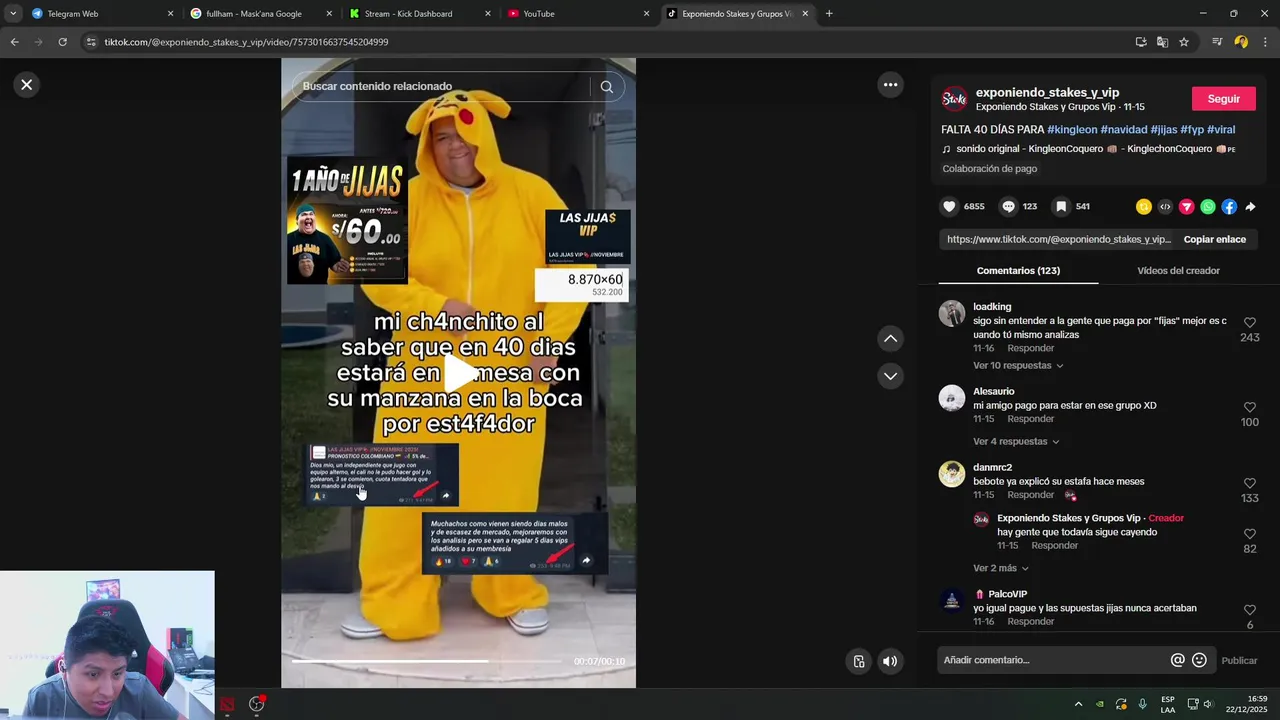Open the tab search dropdown arrow
The image size is (1280, 720).
pyautogui.click(x=13, y=14)
